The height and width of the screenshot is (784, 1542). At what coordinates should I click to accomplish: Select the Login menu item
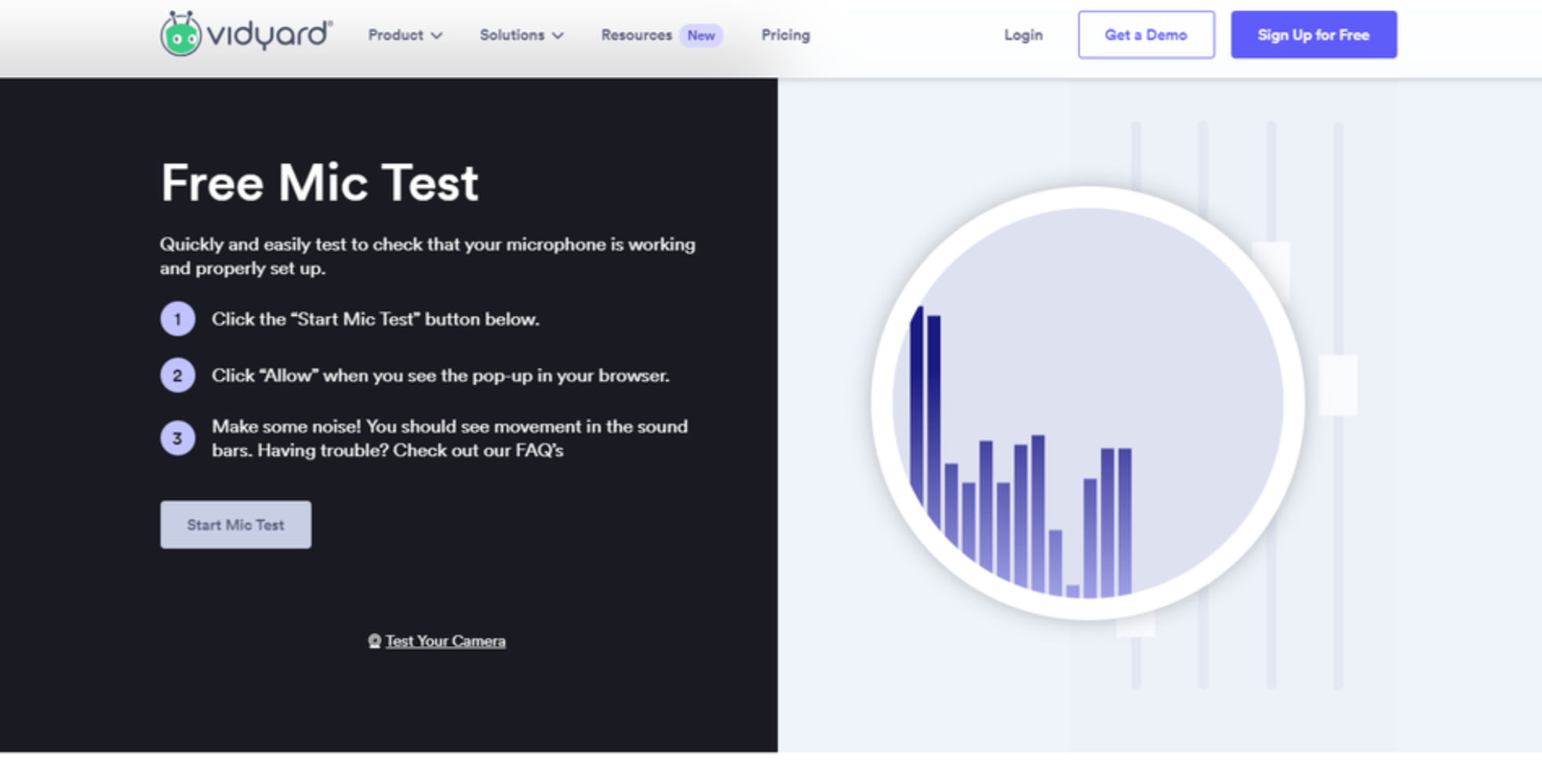click(x=1023, y=35)
